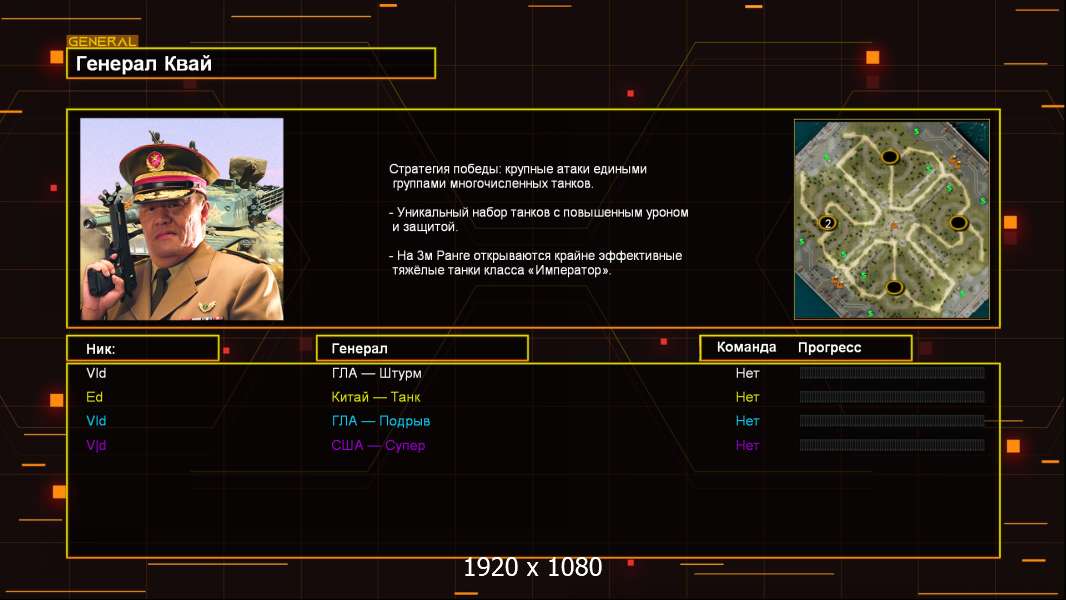Pick the bottom start position on the minimap
The height and width of the screenshot is (600, 1066).
(x=894, y=287)
